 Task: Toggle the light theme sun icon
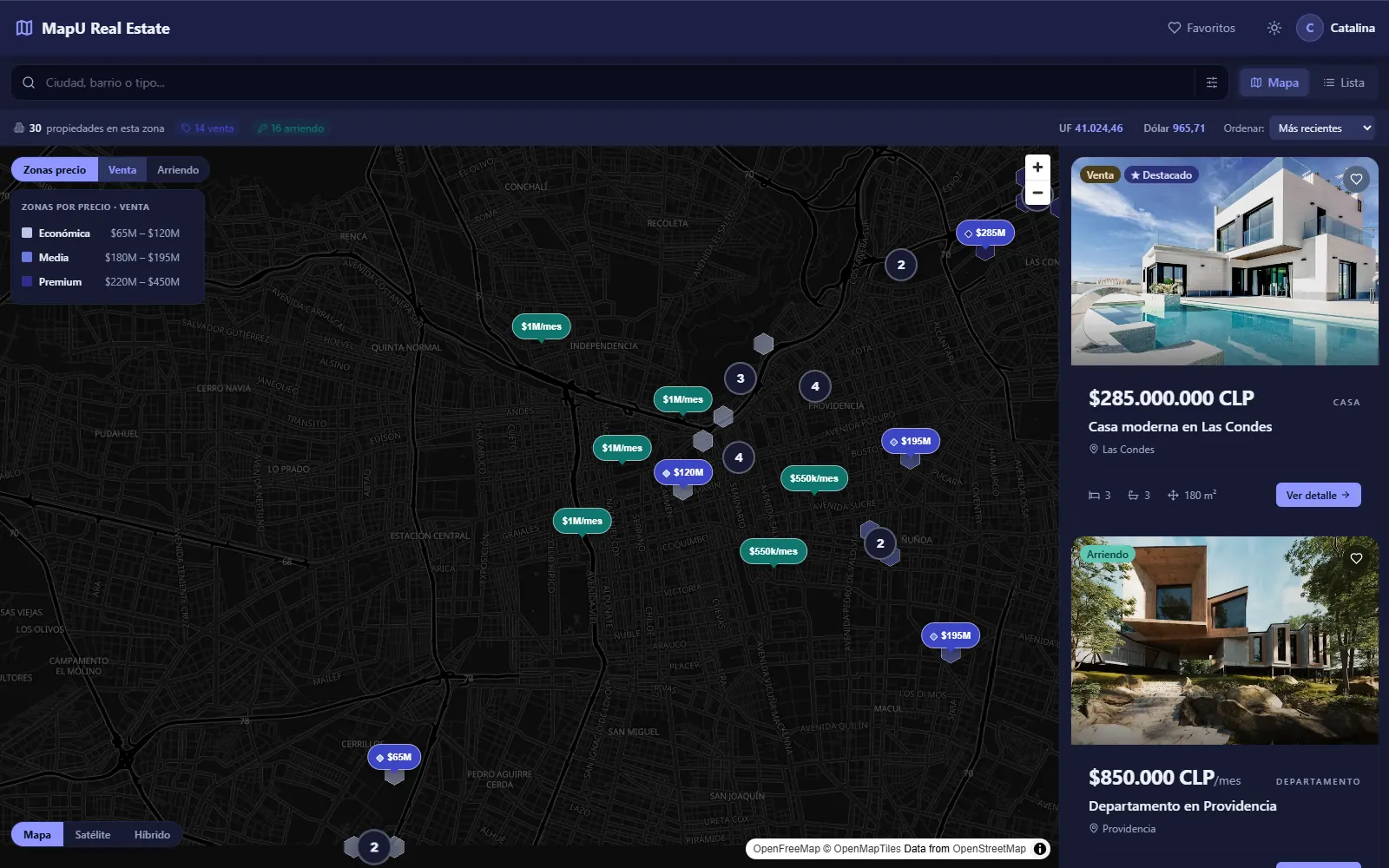(x=1274, y=28)
